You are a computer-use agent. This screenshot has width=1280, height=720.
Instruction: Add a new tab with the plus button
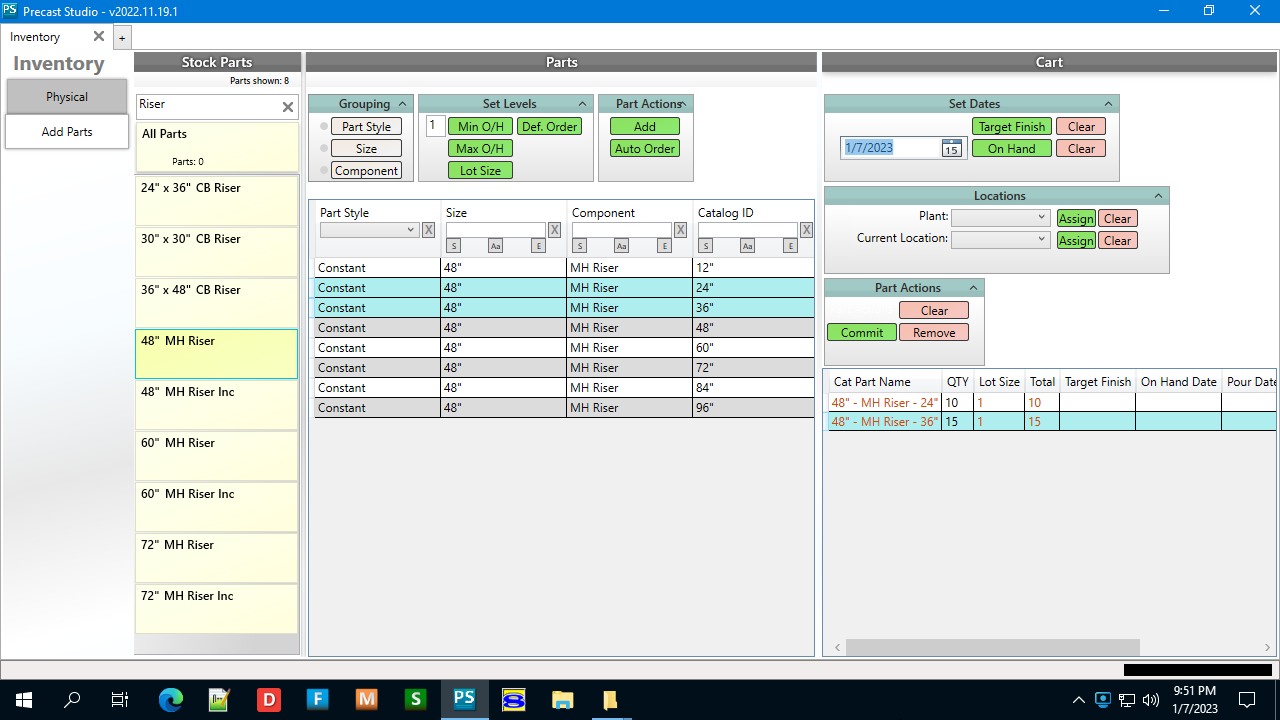(122, 38)
